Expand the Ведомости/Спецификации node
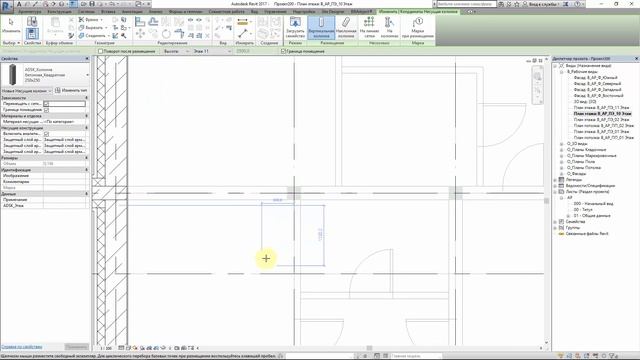The height and width of the screenshot is (360, 640). coord(555,186)
